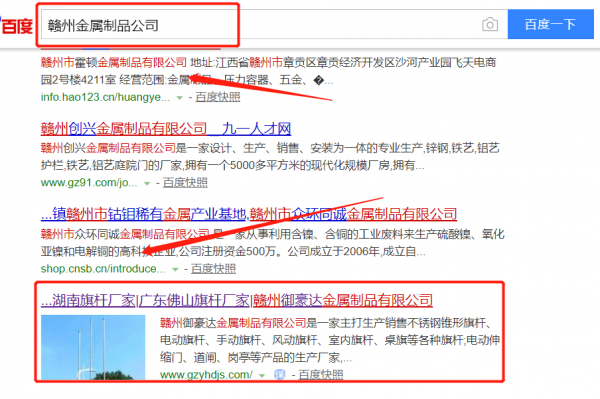Click the Baidu logo
The image size is (600, 399).
point(16,26)
